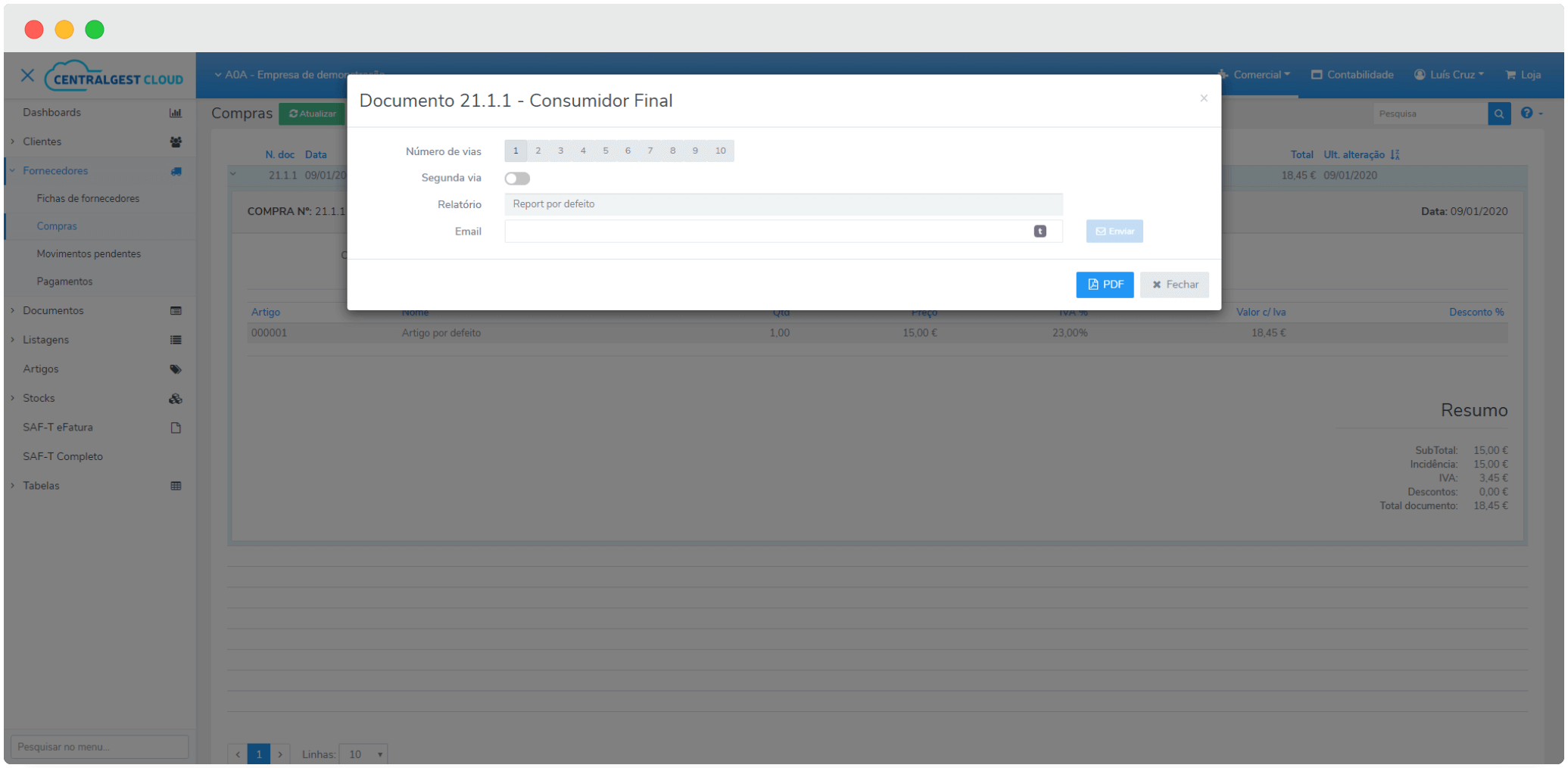Click the Stocks cubes icon
The height and width of the screenshot is (768, 1568).
(176, 398)
